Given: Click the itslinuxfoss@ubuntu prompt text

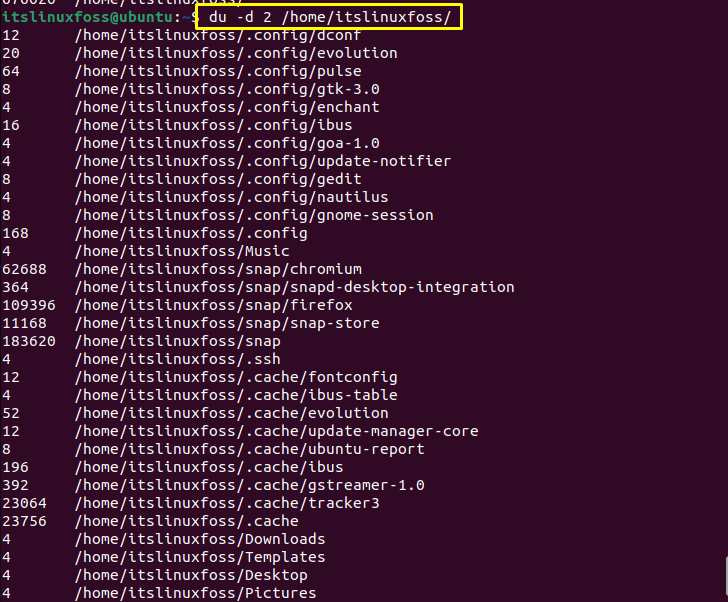Looking at the screenshot, I should [88, 17].
